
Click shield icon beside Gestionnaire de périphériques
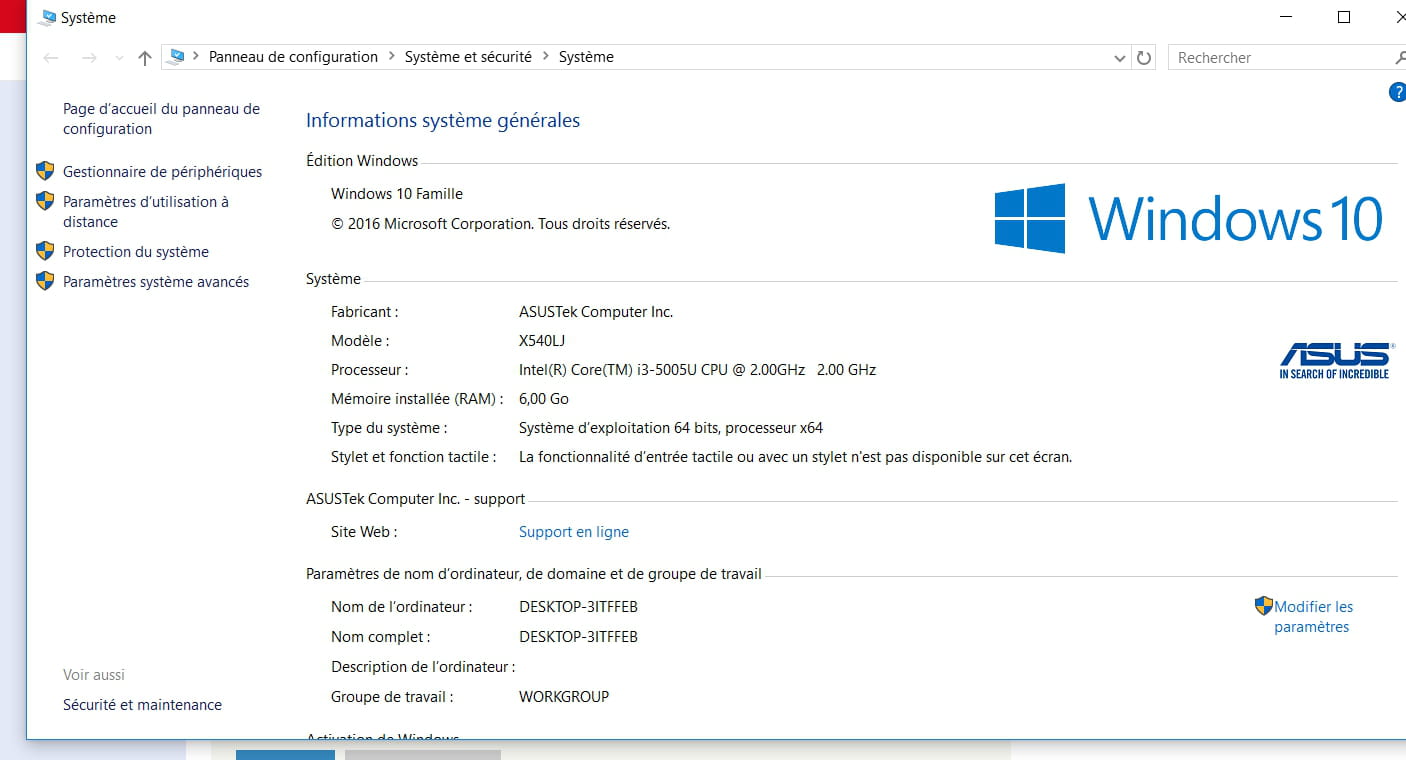click(x=45, y=171)
